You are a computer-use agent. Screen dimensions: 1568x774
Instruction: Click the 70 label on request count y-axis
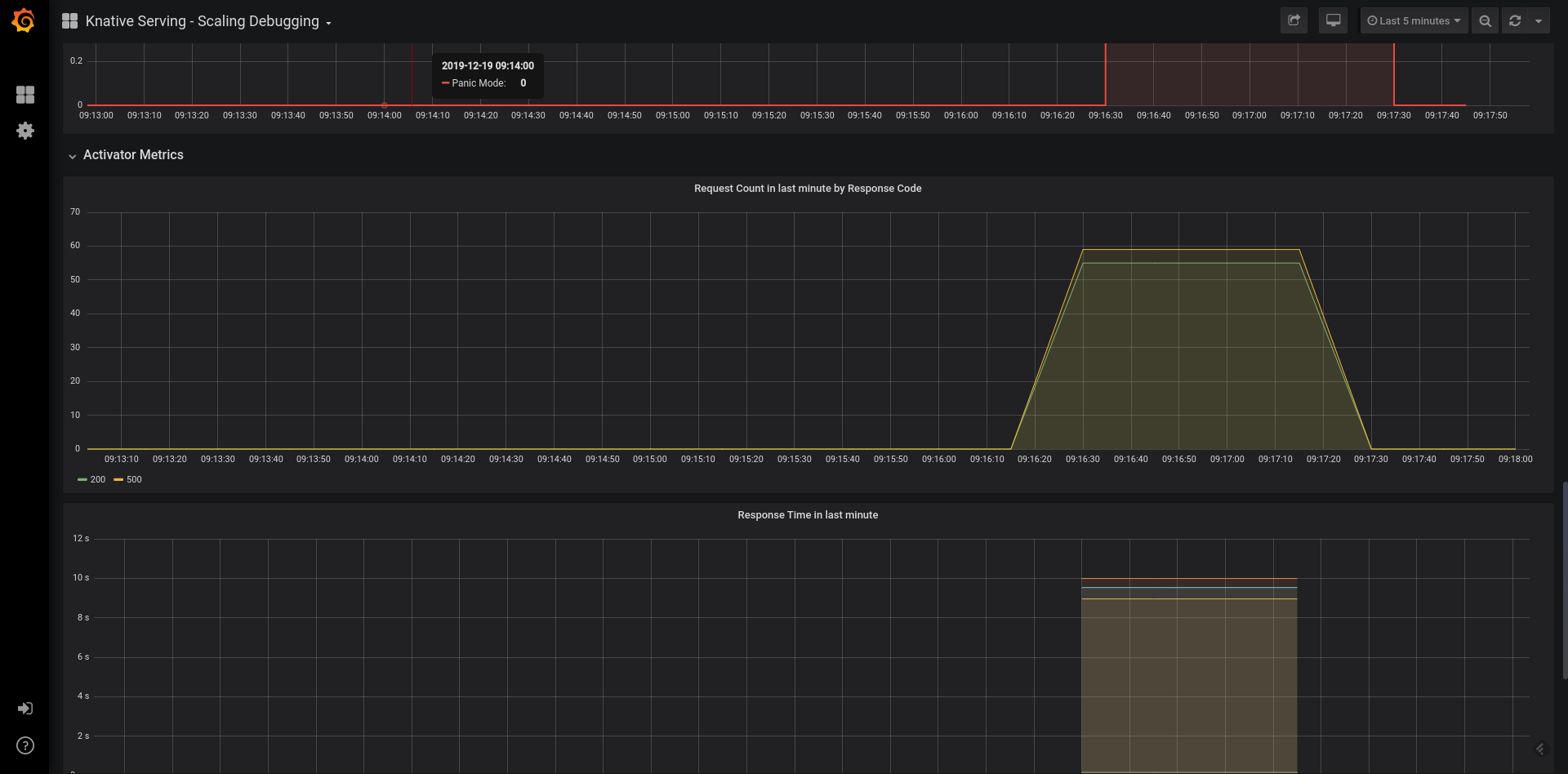75,212
